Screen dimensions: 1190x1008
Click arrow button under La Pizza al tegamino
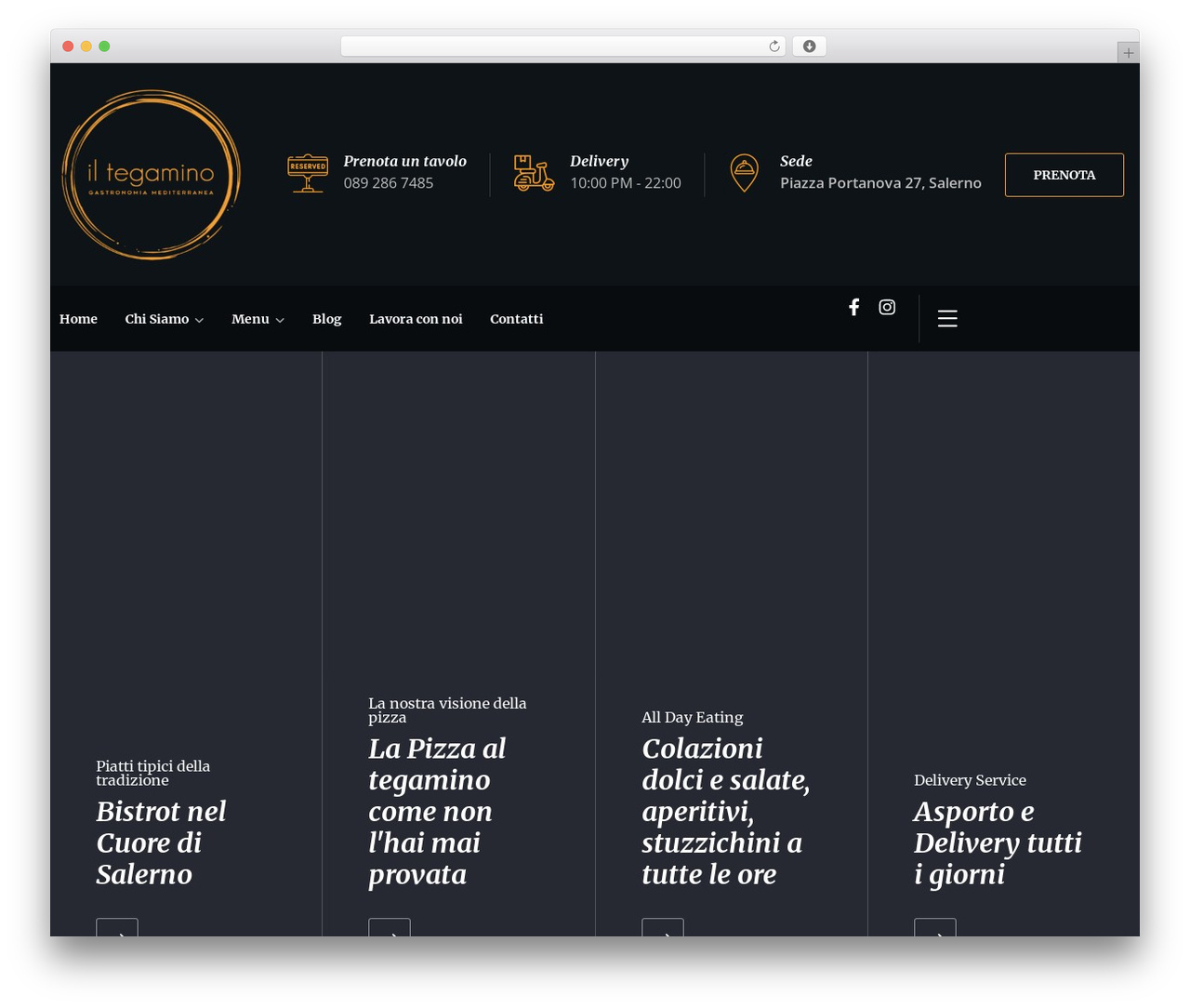[390, 927]
